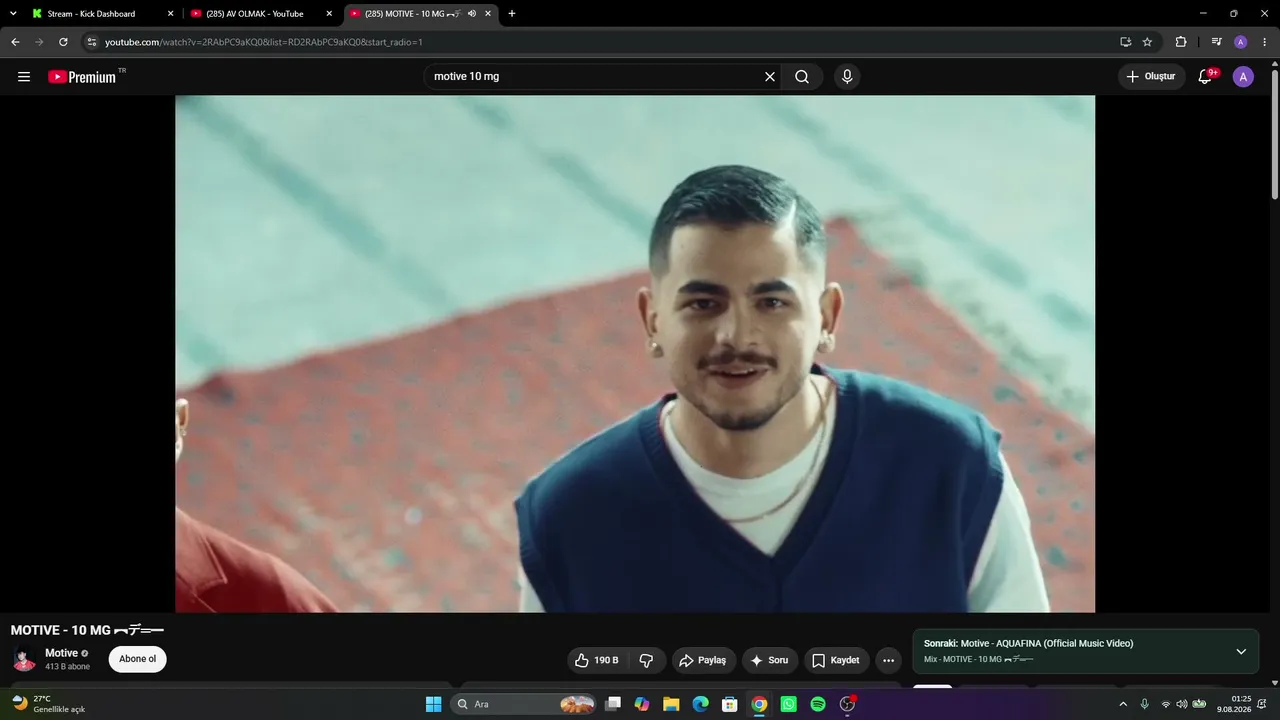The width and height of the screenshot is (1280, 720).
Task: Open the Chrome profile avatar
Action: click(1241, 42)
